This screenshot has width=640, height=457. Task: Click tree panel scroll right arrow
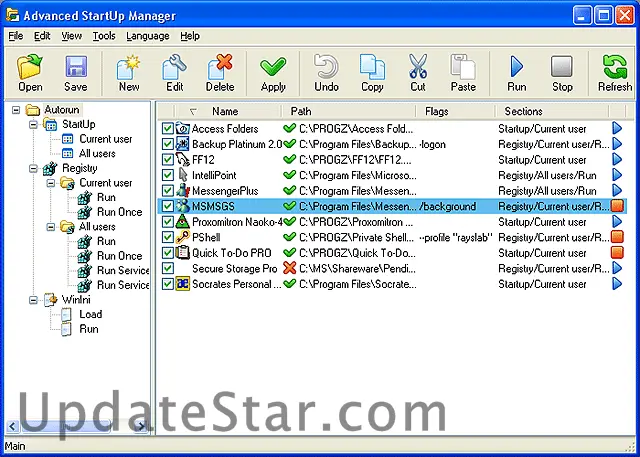coord(141,426)
